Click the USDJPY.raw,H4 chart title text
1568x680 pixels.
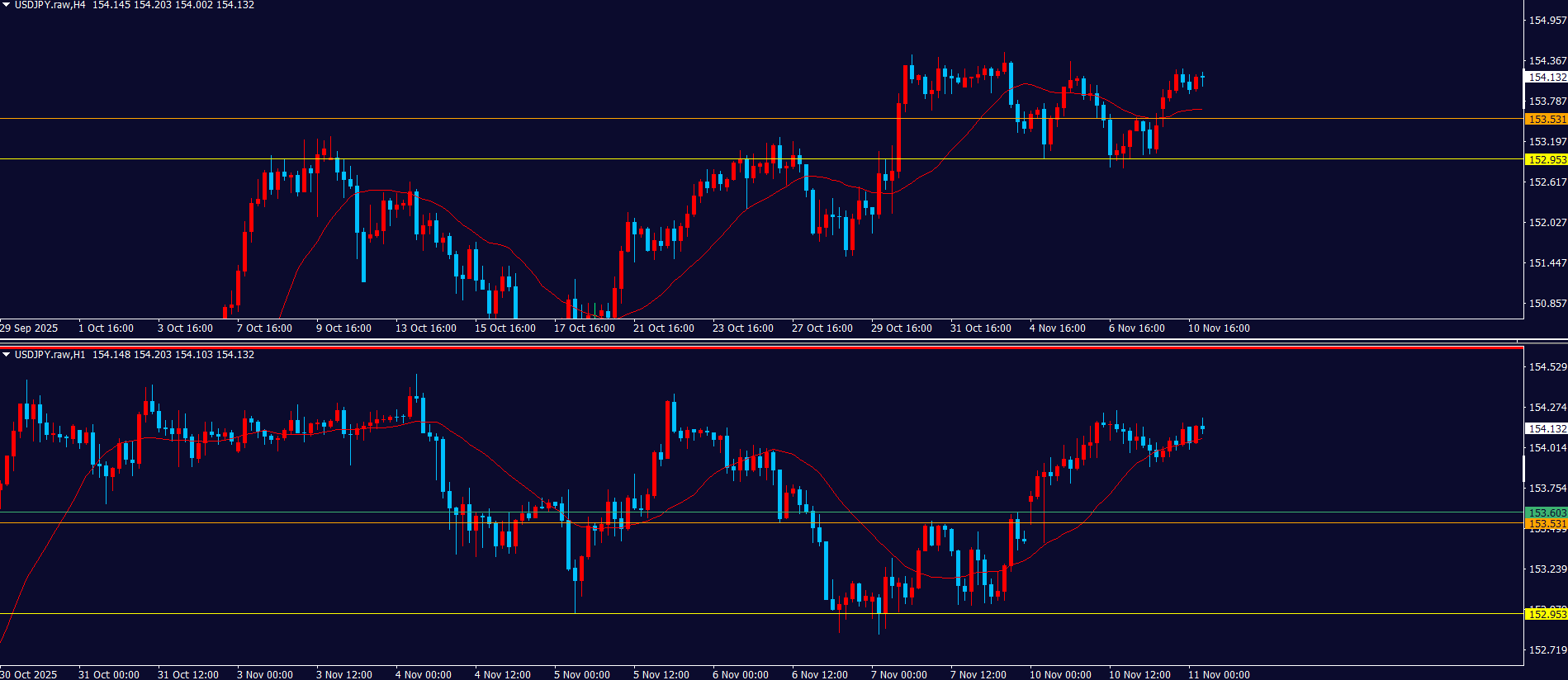(50, 5)
